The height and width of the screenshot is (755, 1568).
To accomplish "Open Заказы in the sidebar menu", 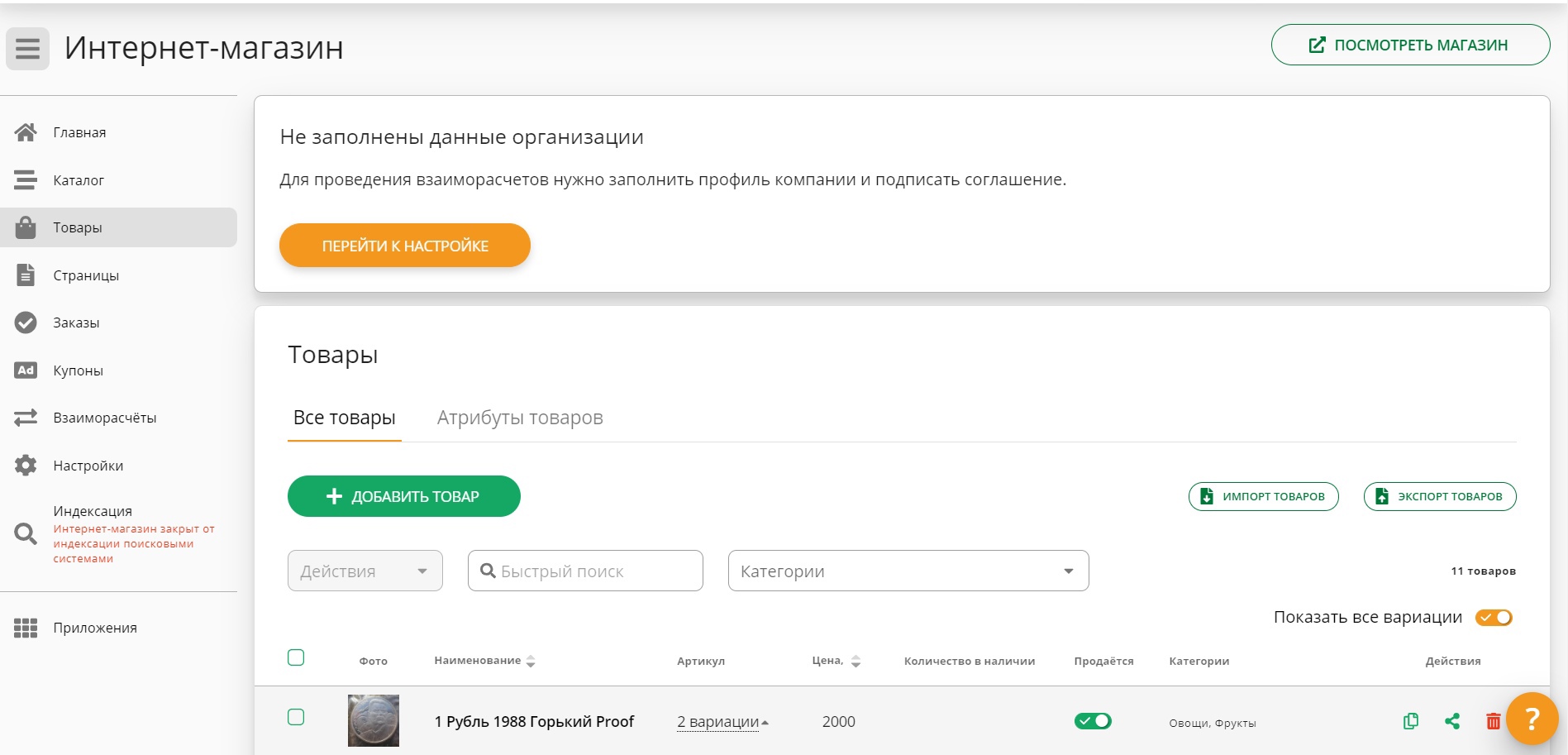I will tap(76, 323).
